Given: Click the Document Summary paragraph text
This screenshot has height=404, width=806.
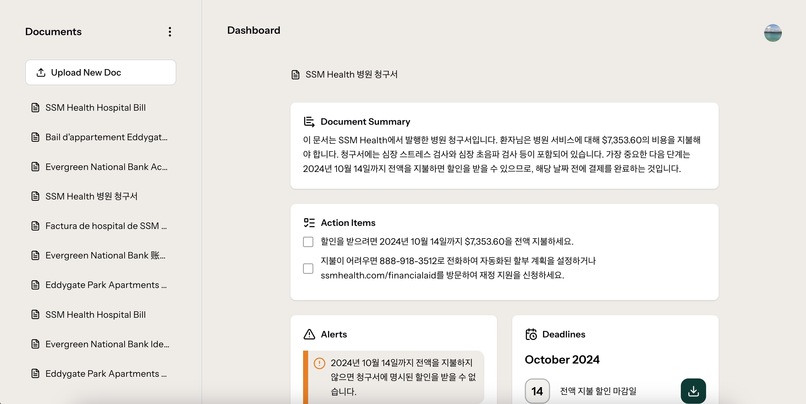Looking at the screenshot, I should pos(502,154).
